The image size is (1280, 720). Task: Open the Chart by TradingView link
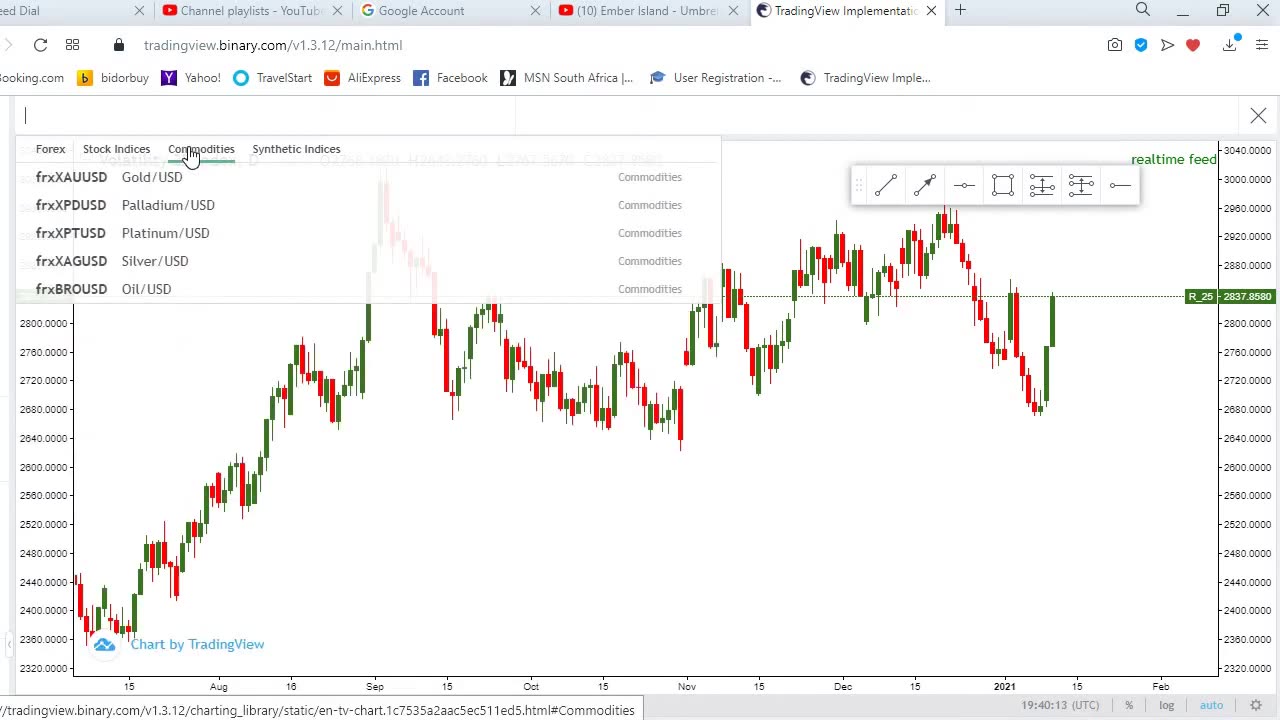tap(197, 644)
